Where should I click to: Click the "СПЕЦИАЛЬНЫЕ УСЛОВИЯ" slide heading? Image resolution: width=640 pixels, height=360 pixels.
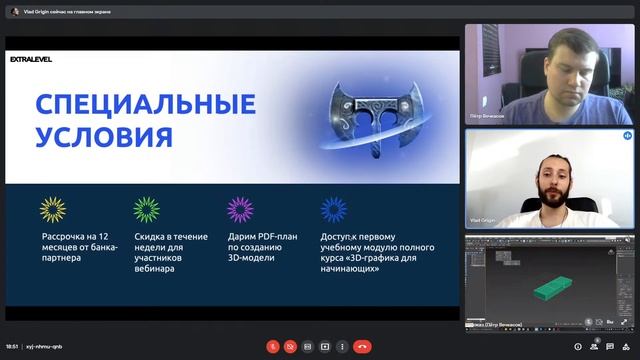coord(145,120)
